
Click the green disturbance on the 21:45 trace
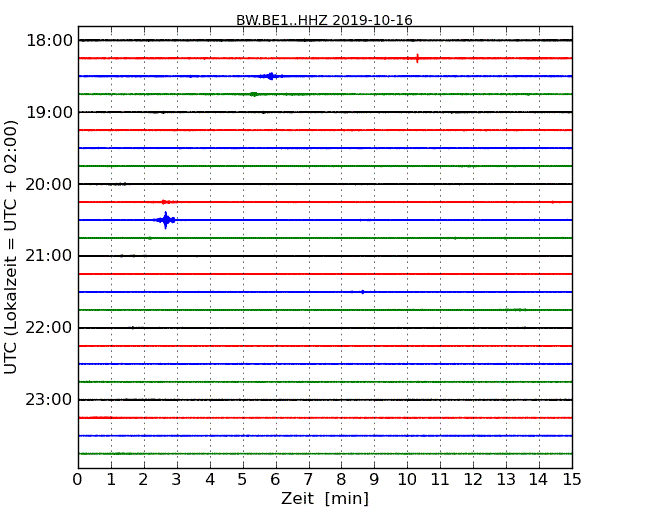pos(516,309)
